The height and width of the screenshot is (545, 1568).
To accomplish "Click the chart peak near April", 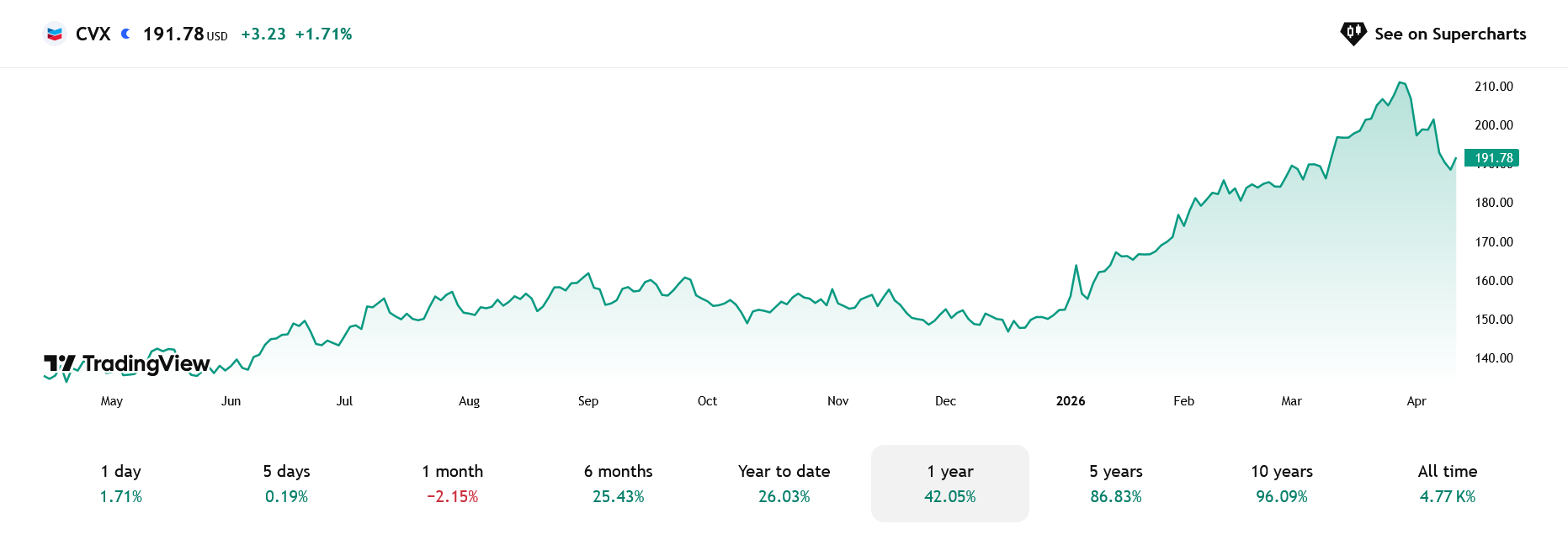I will (x=1400, y=83).
